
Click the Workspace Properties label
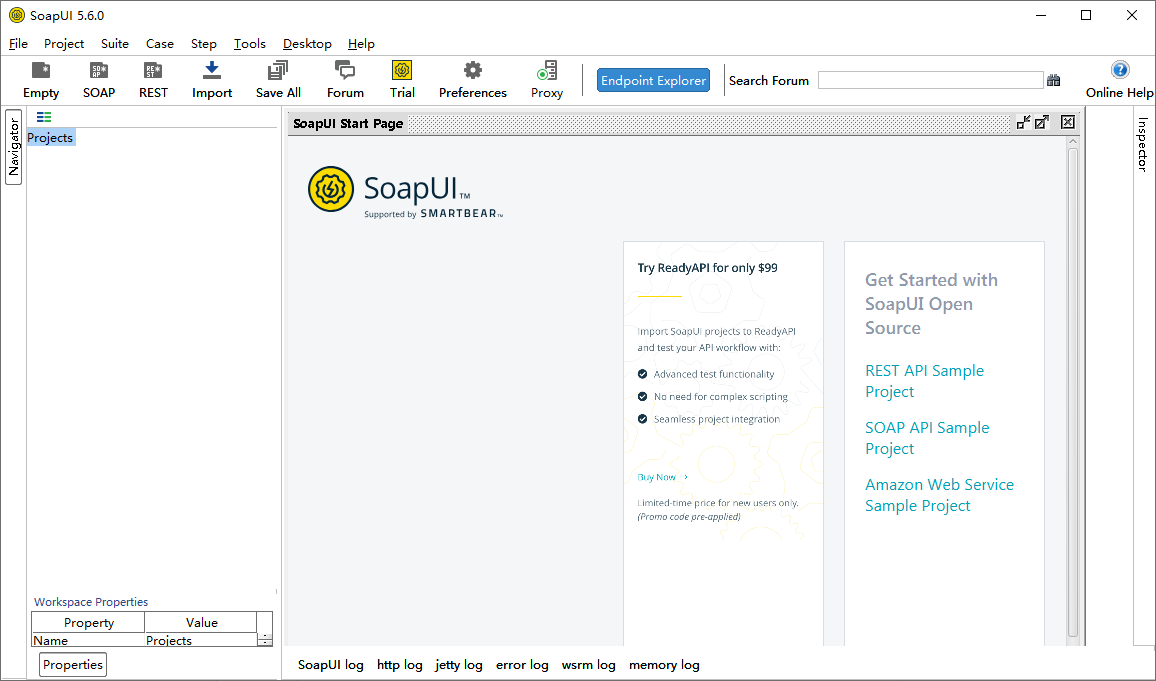pos(91,602)
